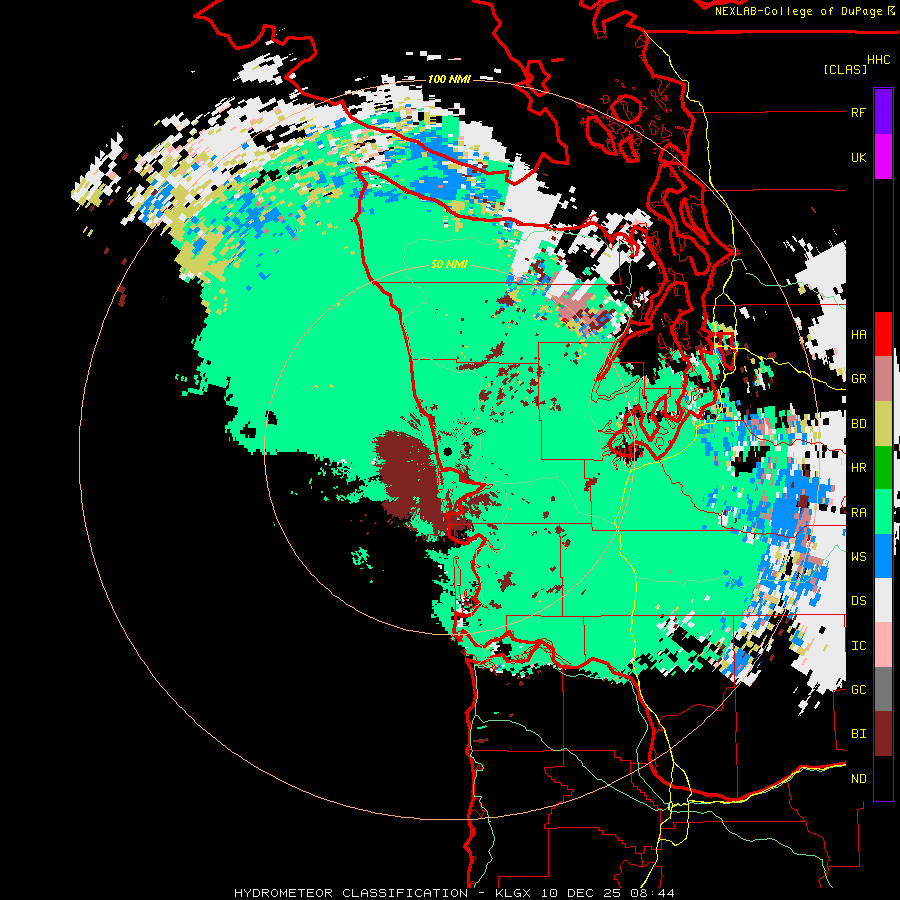Click the IC legend label
Image resolution: width=900 pixels, height=900 pixels.
pos(858,646)
